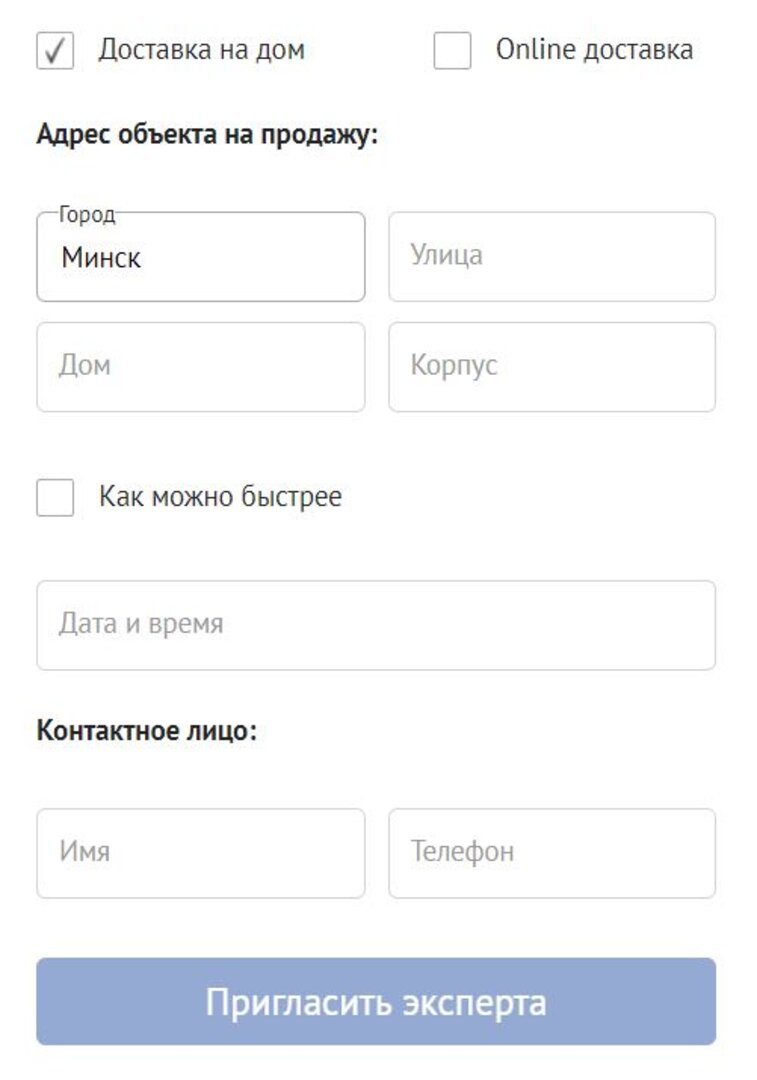757x1080 pixels.
Task: Open the "Дата и время" field
Action: (376, 625)
